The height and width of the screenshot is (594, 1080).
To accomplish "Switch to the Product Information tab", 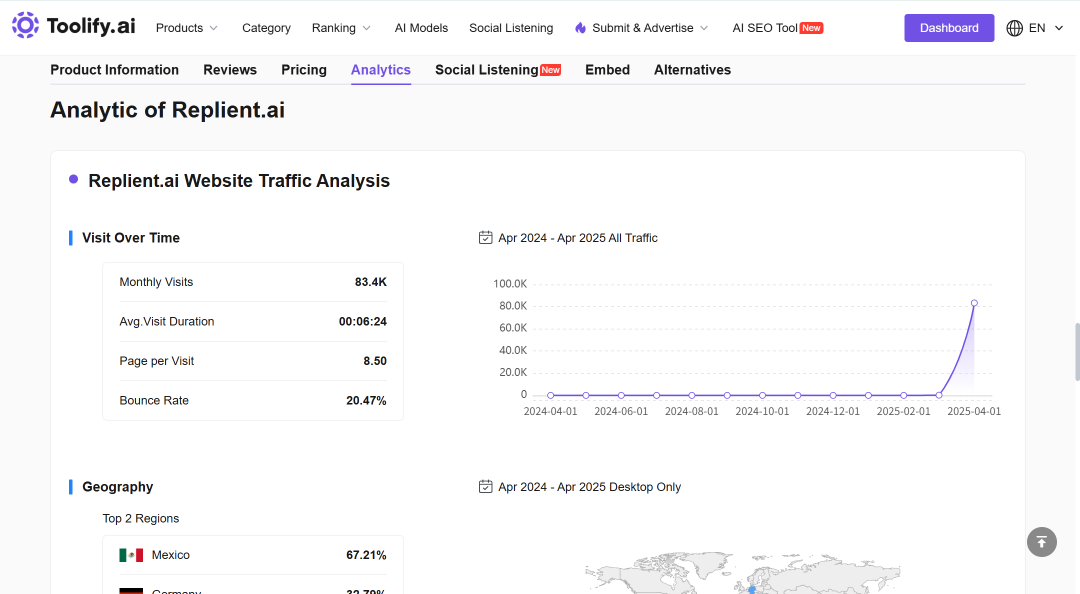I will [x=114, y=70].
